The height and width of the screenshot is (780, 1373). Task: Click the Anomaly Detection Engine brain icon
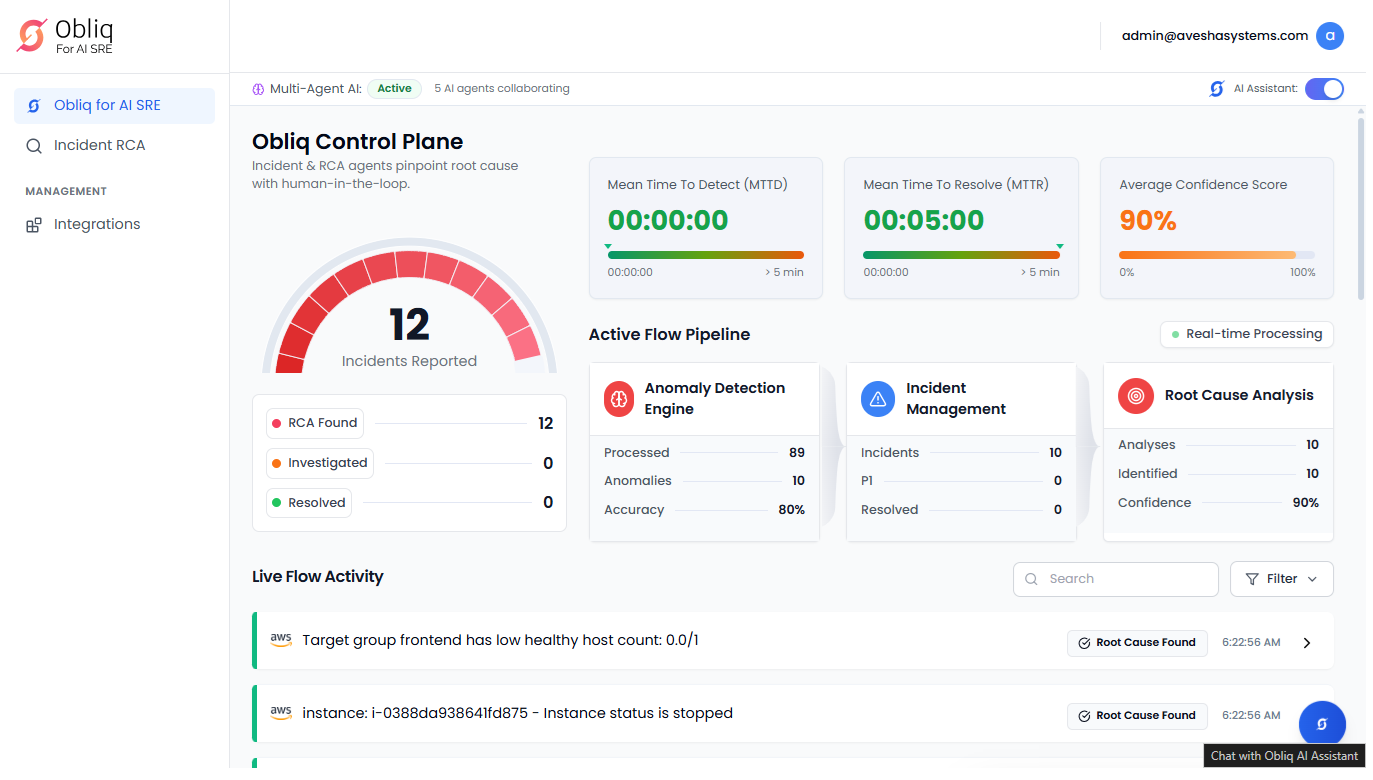619,399
